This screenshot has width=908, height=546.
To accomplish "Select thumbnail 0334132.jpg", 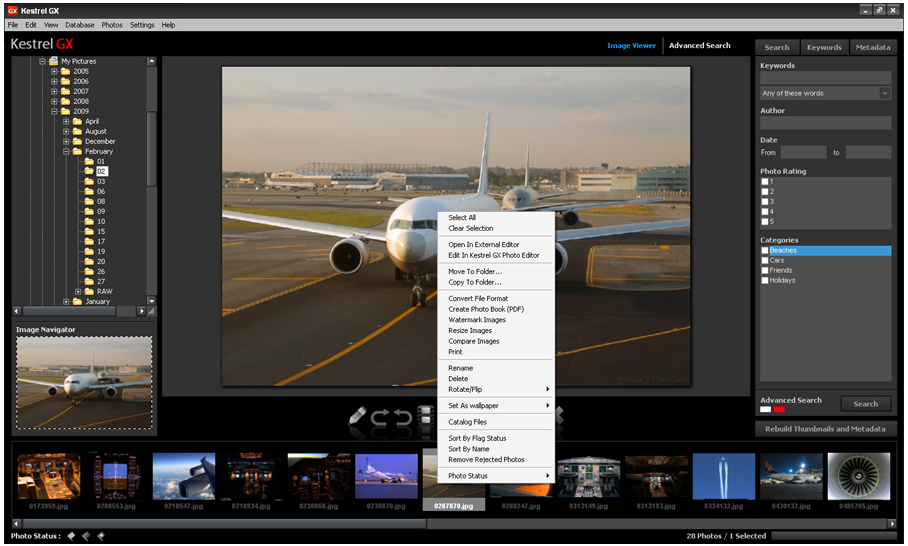I will click(x=724, y=477).
